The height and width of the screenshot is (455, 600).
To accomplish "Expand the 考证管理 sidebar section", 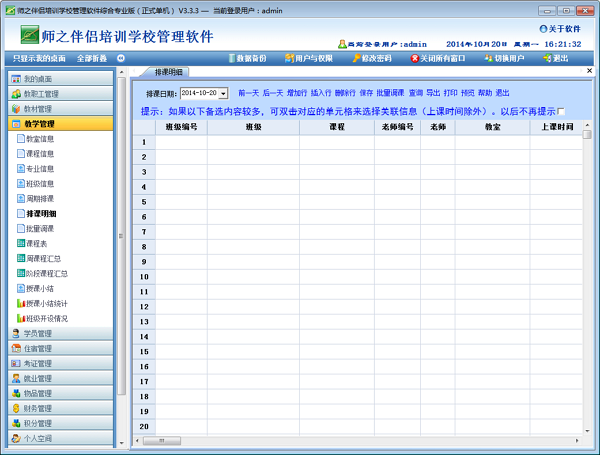I will [x=60, y=363].
